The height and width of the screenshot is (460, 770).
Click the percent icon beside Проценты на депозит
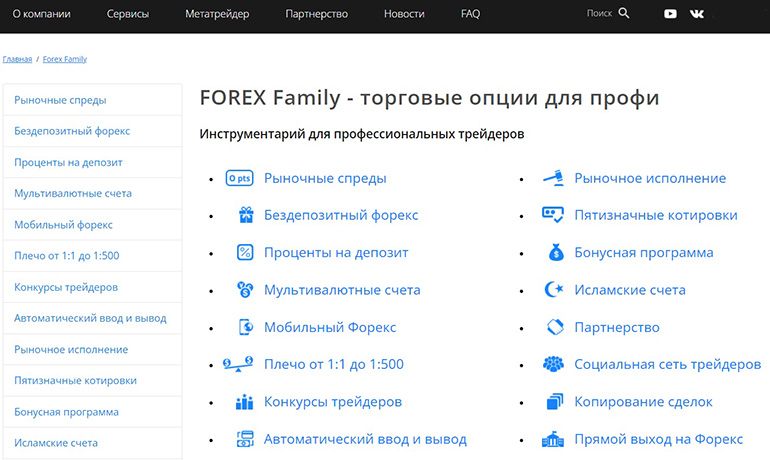point(245,252)
